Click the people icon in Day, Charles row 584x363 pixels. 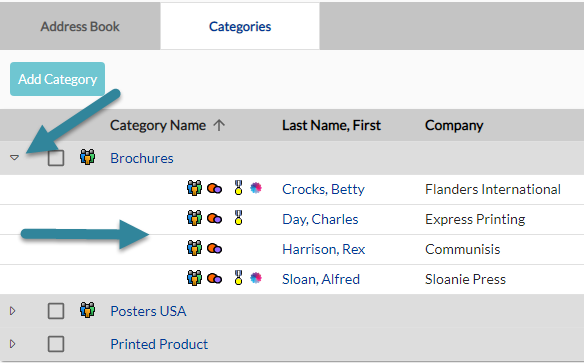click(194, 218)
